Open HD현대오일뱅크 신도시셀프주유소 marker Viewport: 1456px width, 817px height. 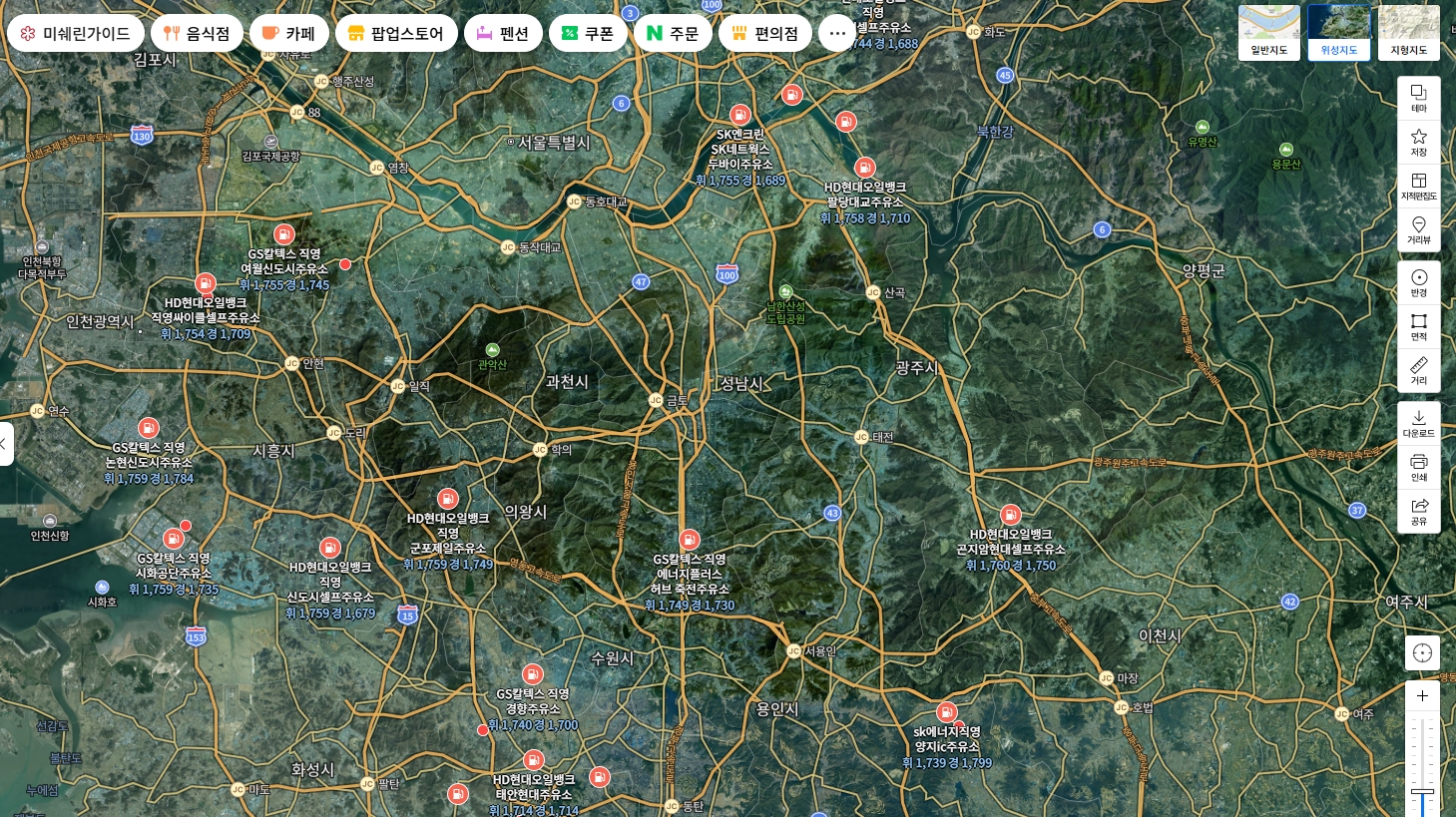tap(330, 548)
